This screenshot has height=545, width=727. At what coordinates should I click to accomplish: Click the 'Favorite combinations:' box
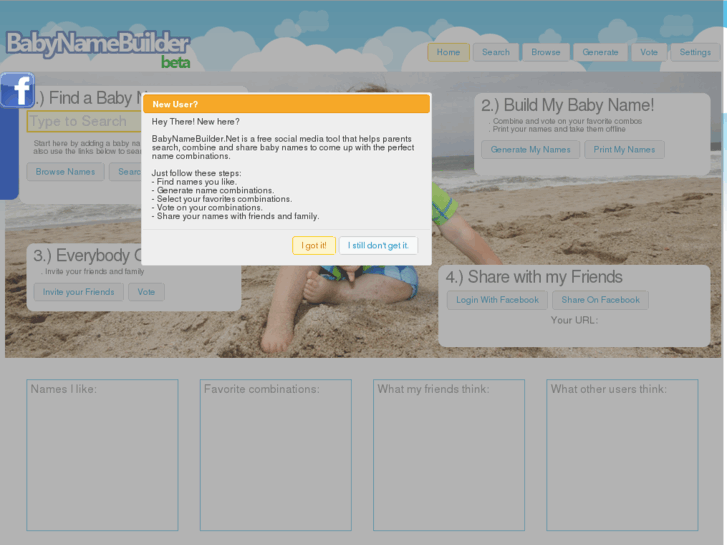[x=276, y=455]
